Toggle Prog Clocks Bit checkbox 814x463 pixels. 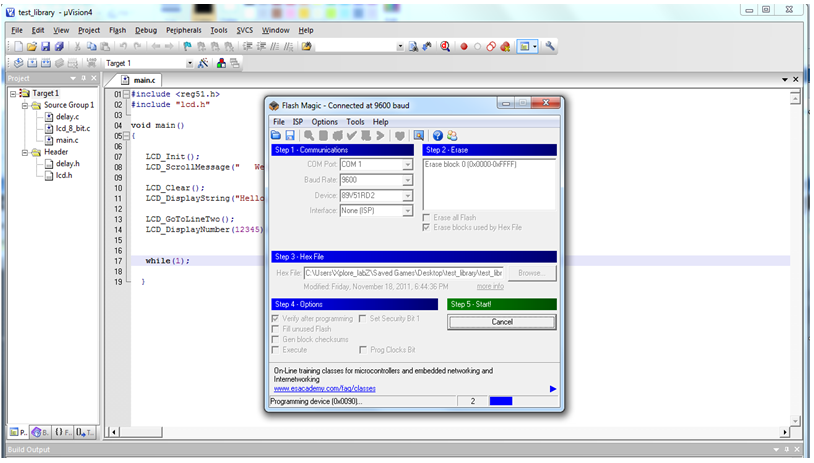362,349
